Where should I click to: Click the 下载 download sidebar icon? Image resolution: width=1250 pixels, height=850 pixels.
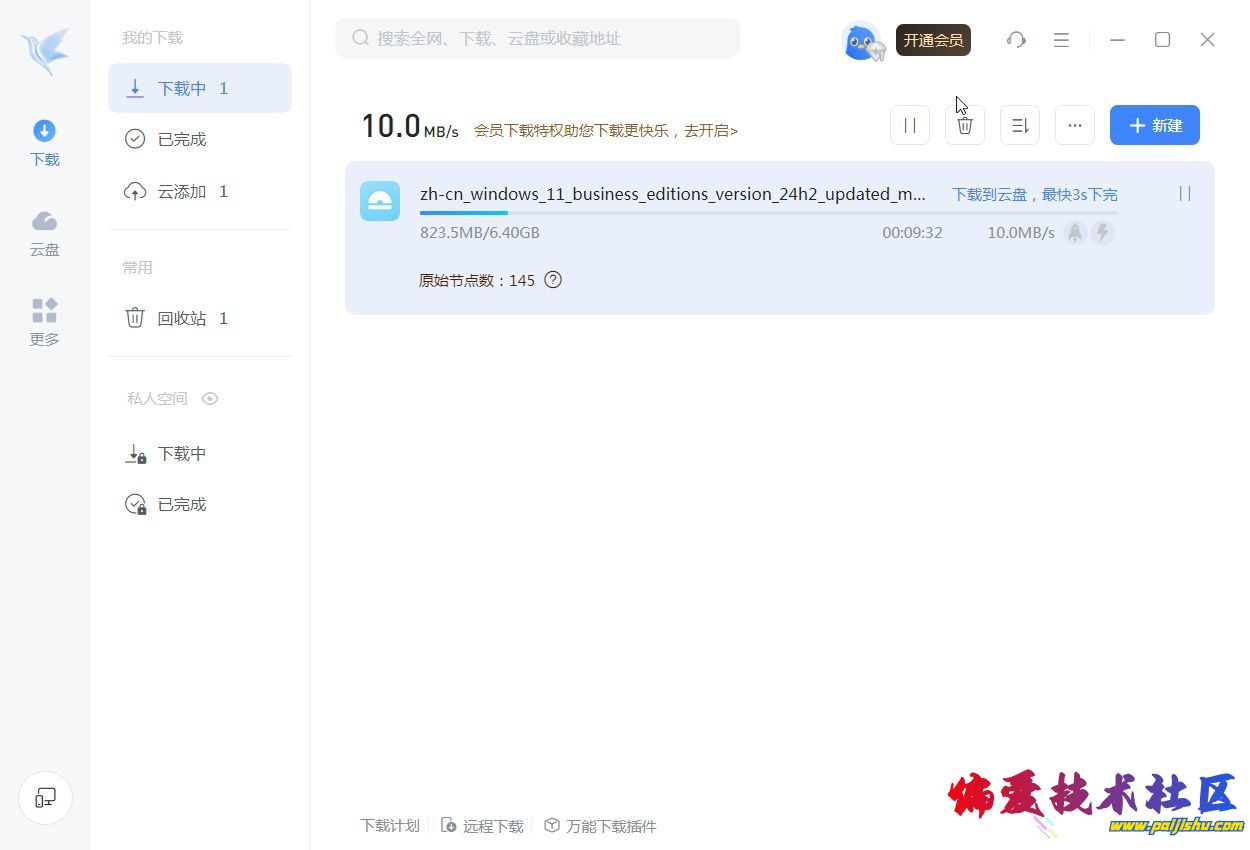[x=44, y=142]
